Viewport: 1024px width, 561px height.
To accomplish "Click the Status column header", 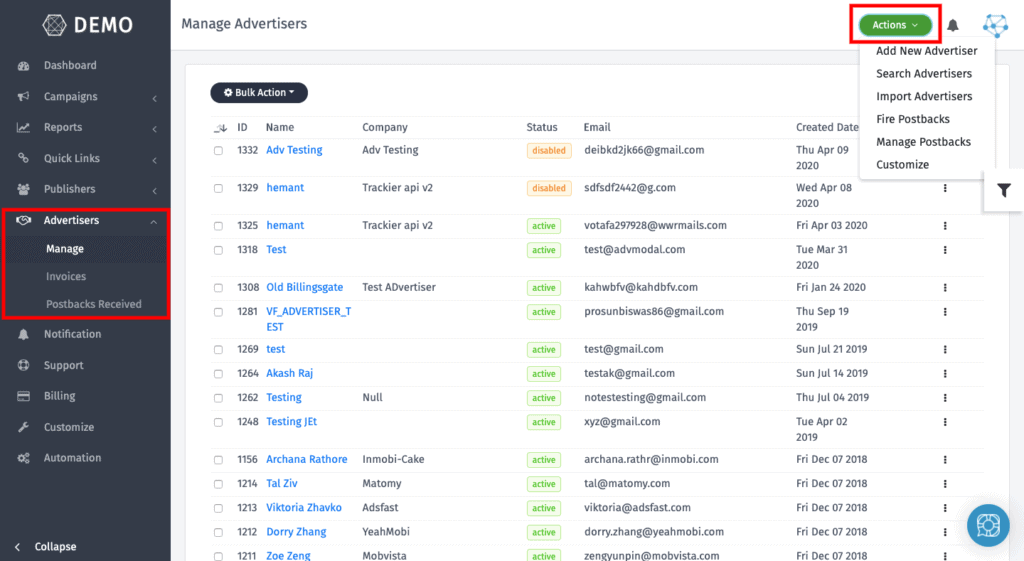I will 542,127.
